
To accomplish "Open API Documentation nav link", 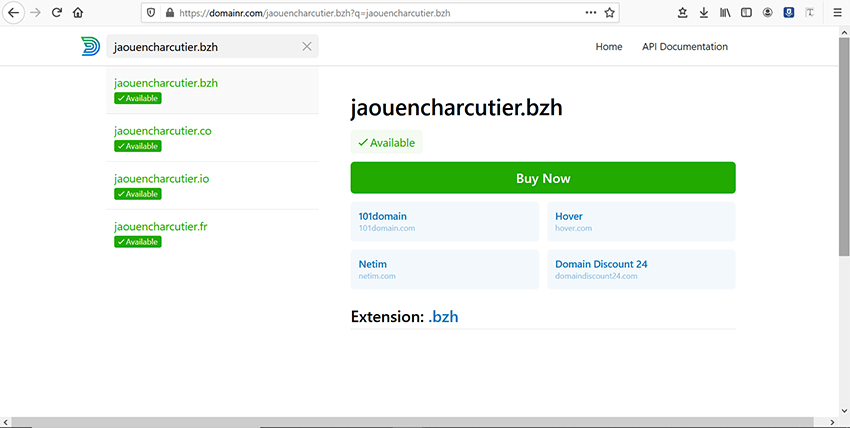I will click(685, 47).
